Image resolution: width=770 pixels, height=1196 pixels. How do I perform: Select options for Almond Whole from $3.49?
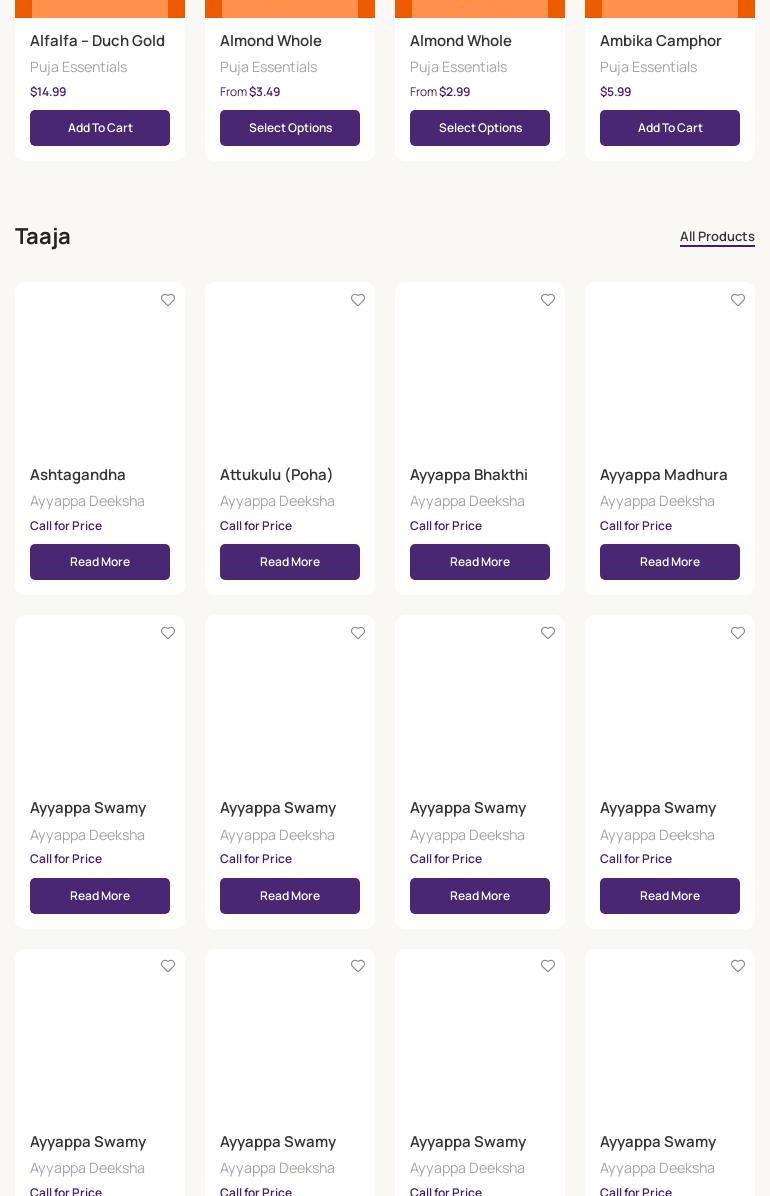(x=290, y=128)
